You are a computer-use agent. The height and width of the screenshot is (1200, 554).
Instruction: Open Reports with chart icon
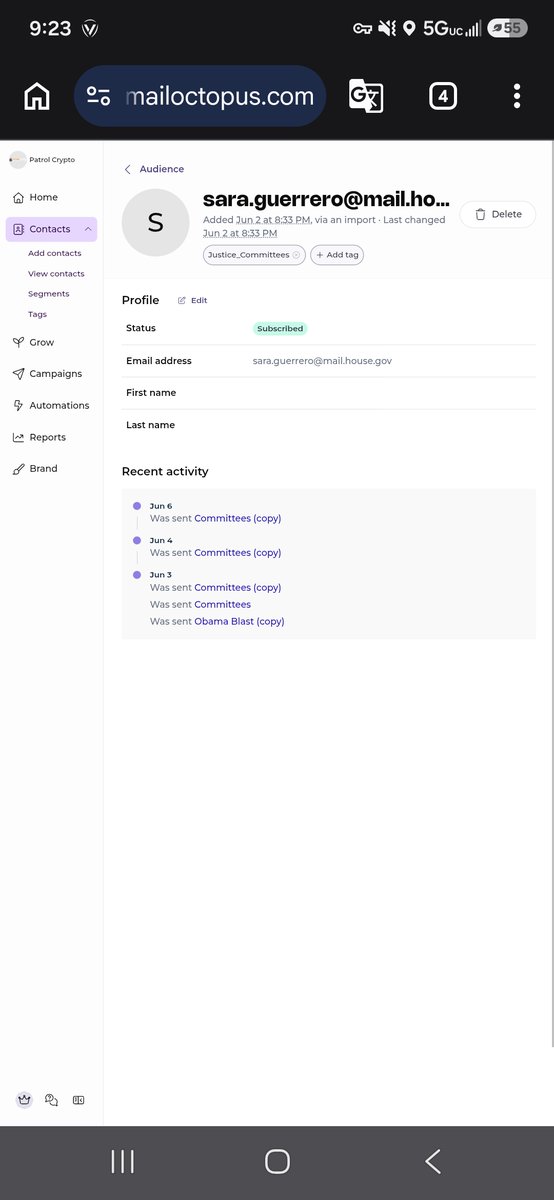(x=39, y=437)
